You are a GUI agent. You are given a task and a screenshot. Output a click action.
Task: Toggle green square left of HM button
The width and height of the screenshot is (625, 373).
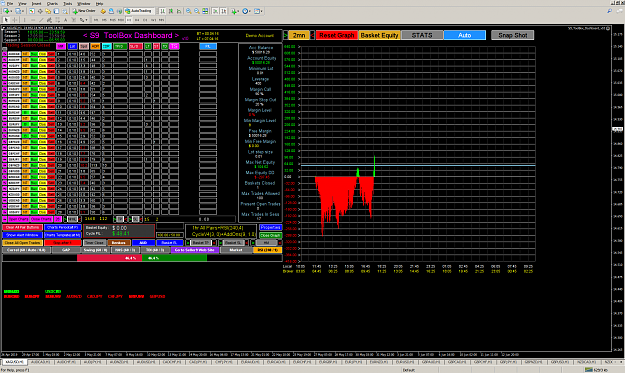(253, 243)
